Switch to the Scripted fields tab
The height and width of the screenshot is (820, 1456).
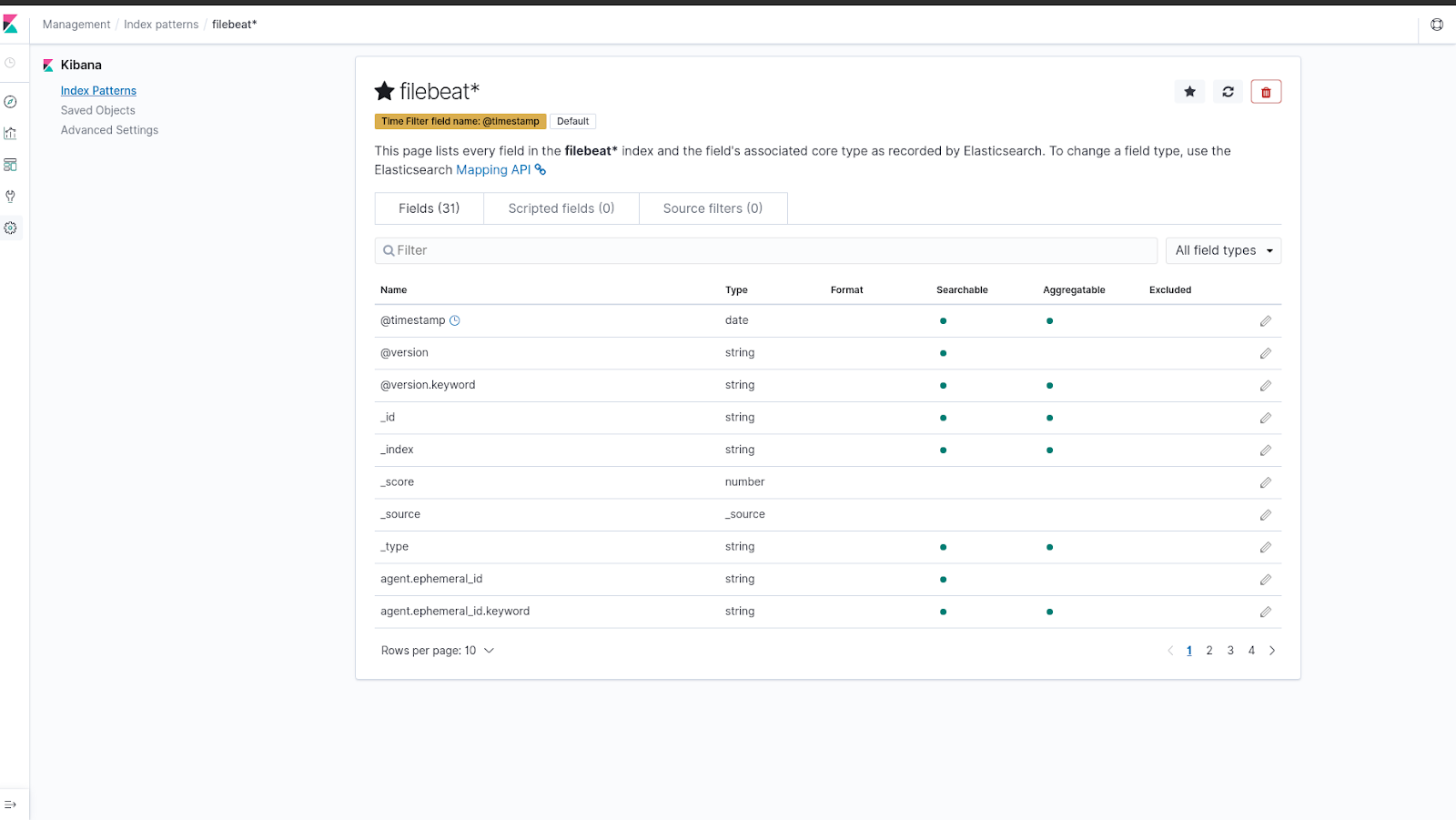561,208
